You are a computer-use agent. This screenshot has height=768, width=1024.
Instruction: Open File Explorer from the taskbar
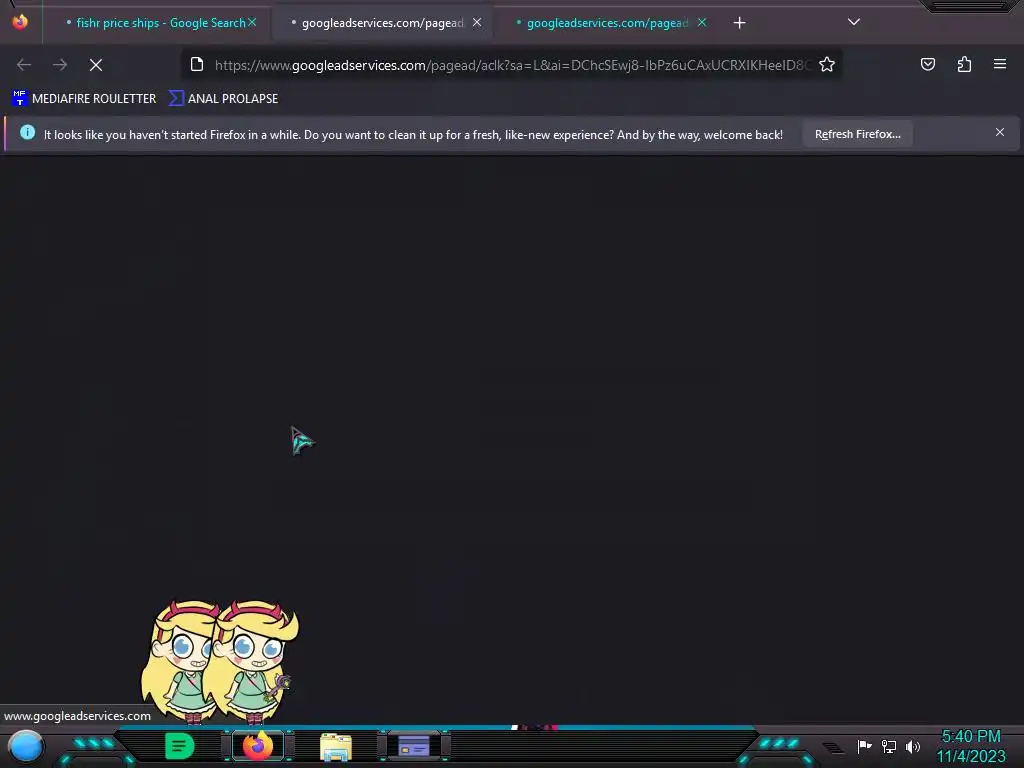336,746
